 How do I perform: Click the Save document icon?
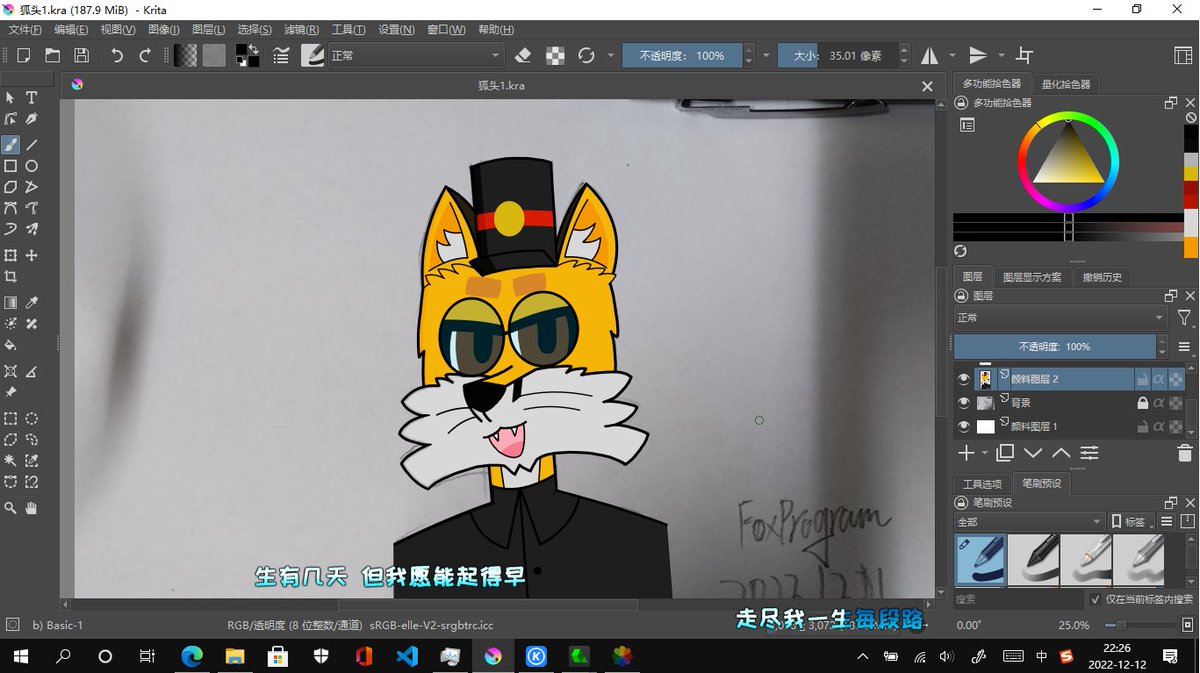click(x=81, y=56)
